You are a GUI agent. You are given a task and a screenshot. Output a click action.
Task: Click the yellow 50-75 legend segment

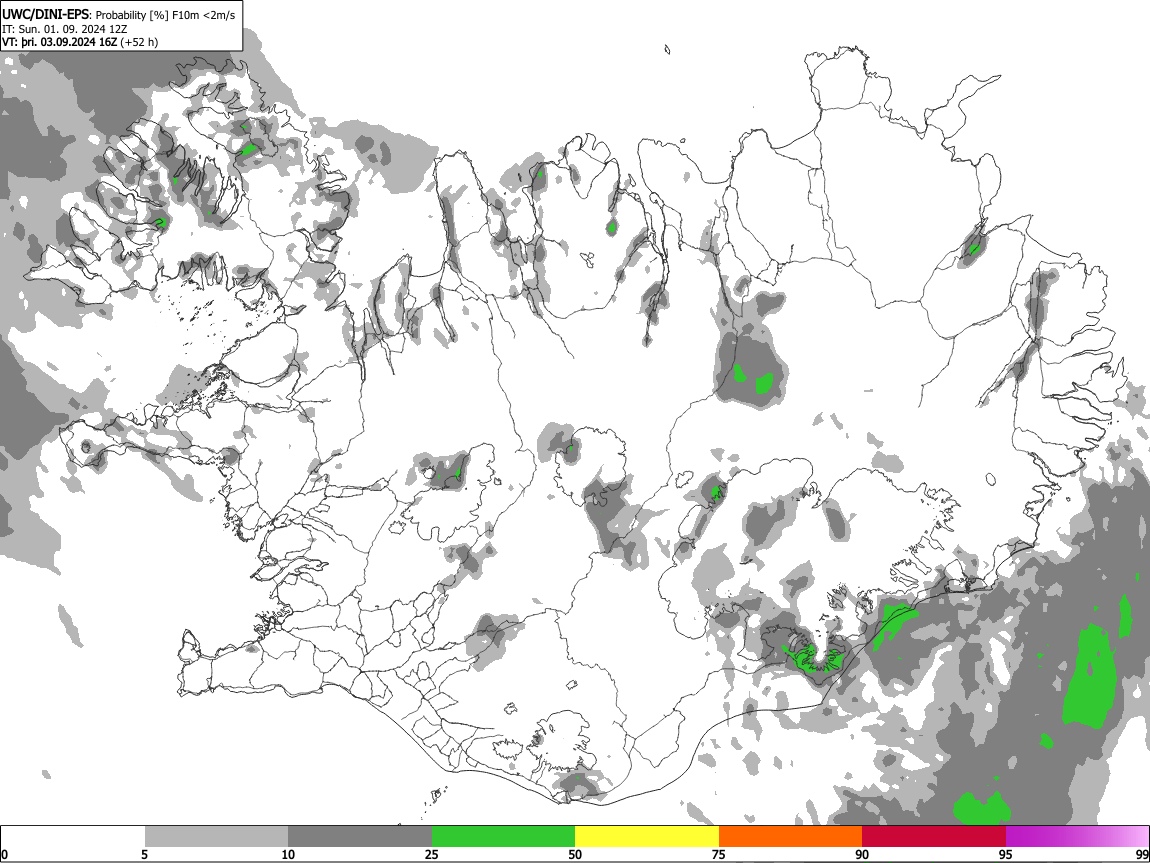(647, 837)
